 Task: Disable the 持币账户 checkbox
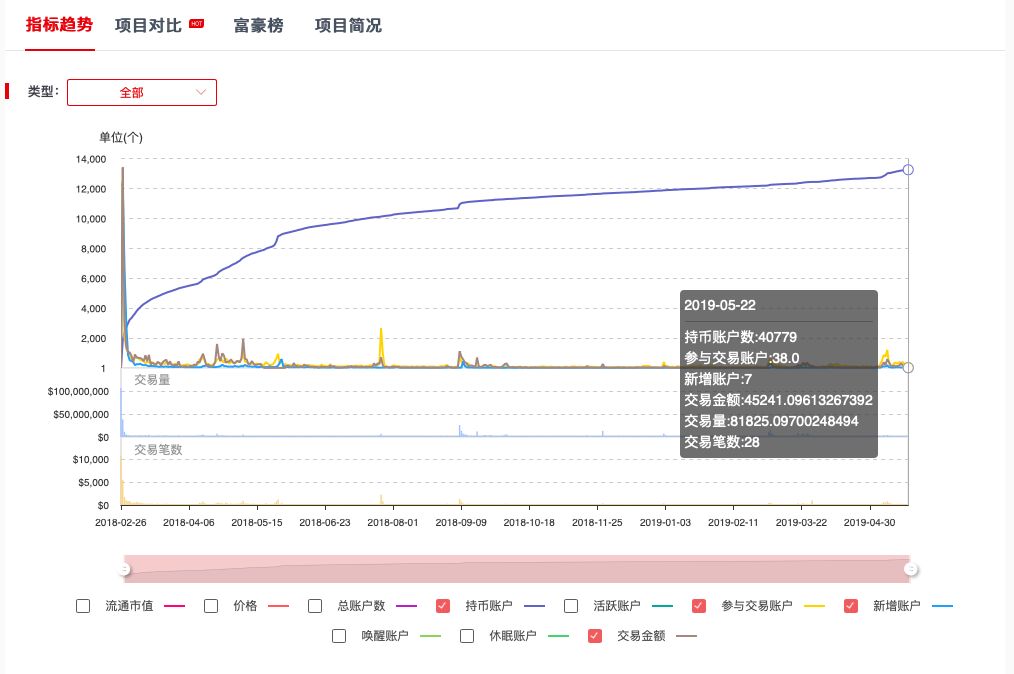coord(443,606)
